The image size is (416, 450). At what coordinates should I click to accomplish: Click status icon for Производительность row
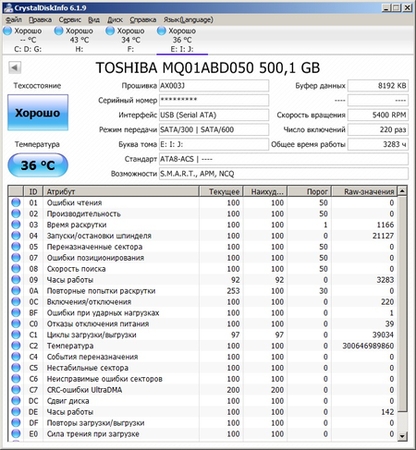coord(16,214)
